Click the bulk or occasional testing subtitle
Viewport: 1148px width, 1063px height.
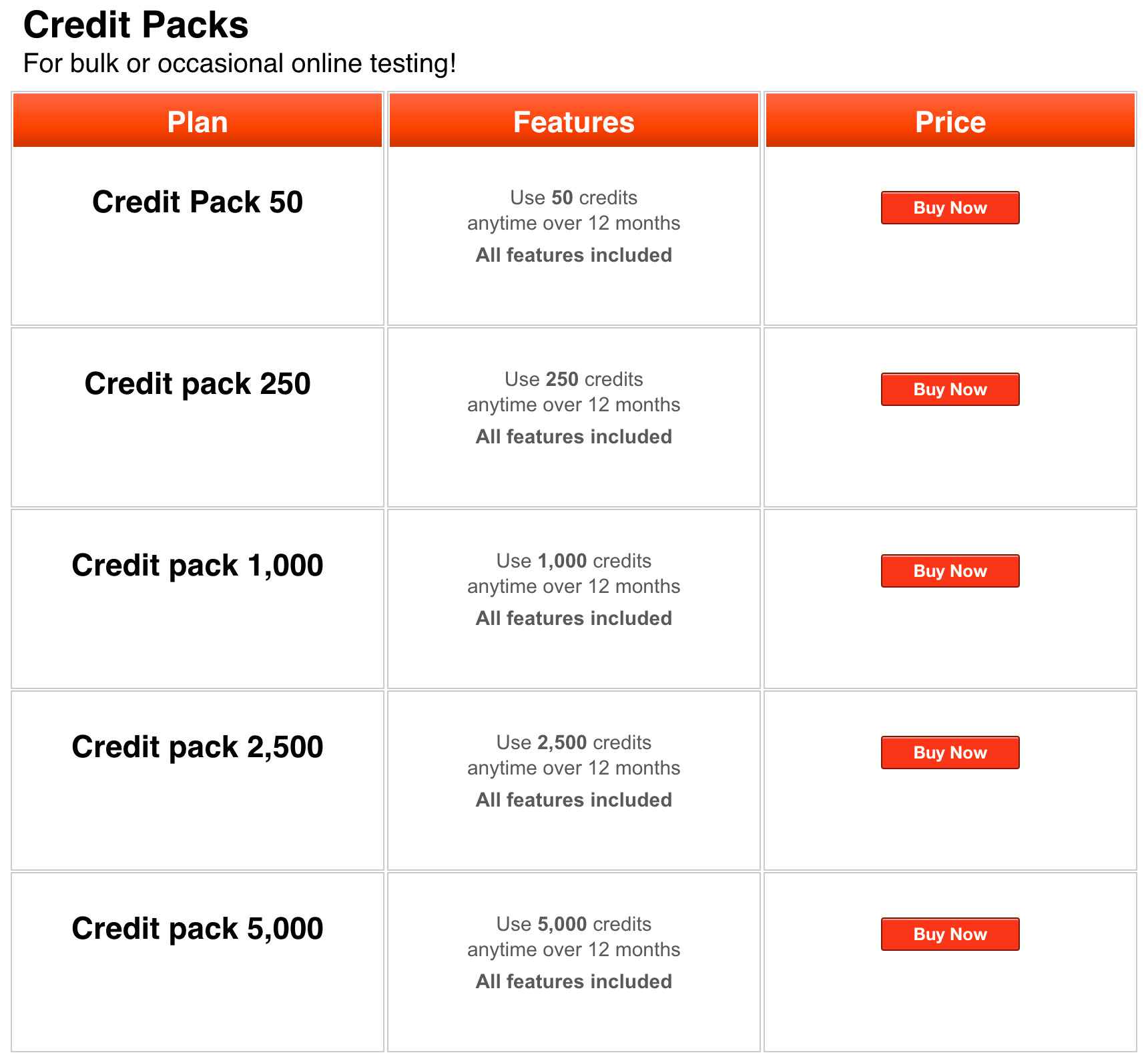point(240,63)
